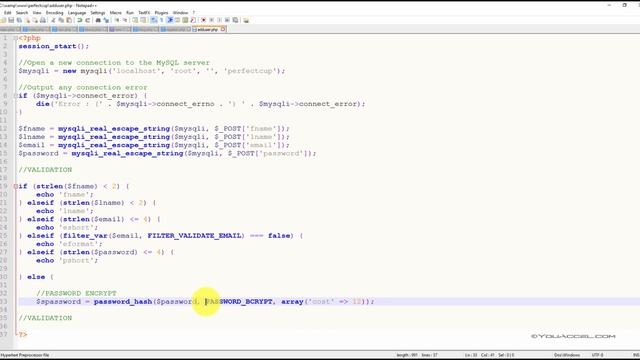Click the Print toolbar icon

click(43, 20)
